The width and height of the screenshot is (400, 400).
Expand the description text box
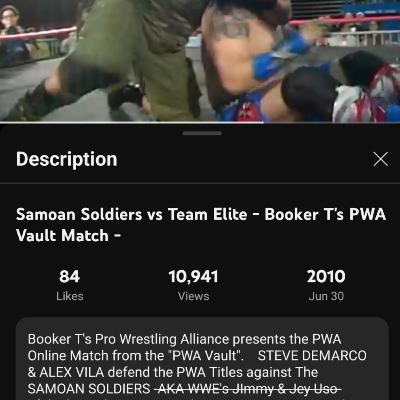point(202,359)
